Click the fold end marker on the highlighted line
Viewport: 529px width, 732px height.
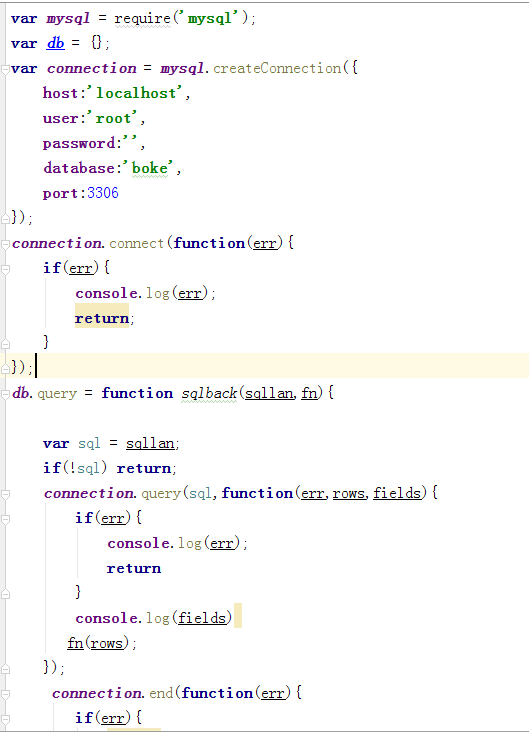pyautogui.click(x=5, y=368)
